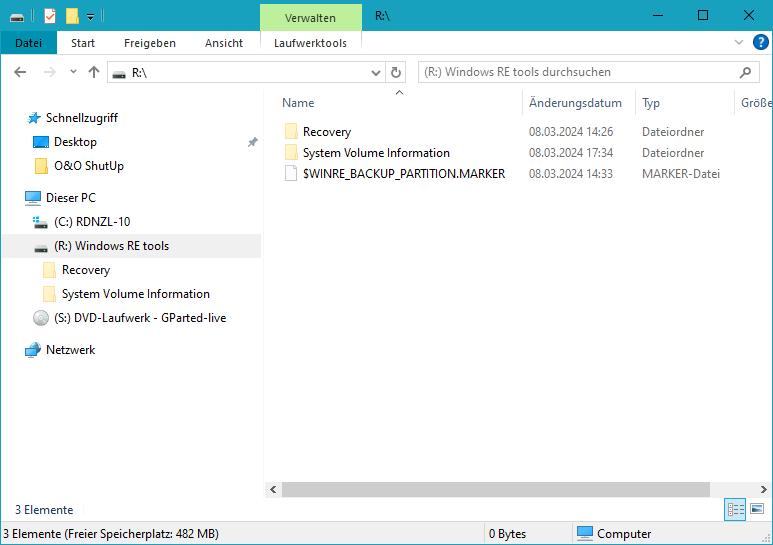Open the Customize Quick Access Toolbar dropdown

point(90,17)
